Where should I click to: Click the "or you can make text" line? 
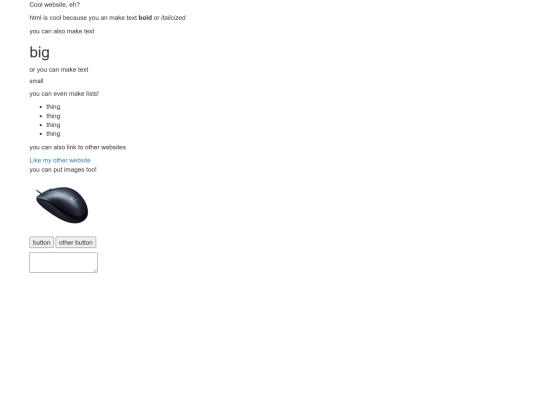[59, 70]
